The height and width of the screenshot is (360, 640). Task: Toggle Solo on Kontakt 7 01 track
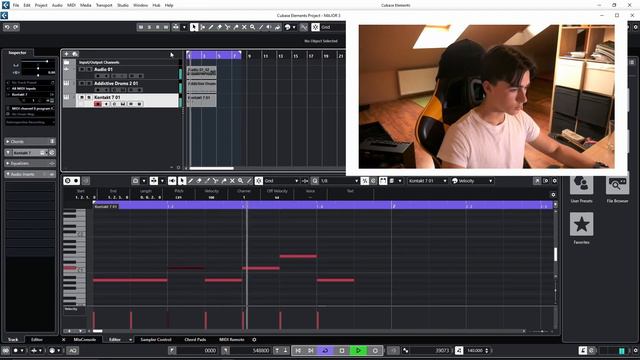coord(89,98)
